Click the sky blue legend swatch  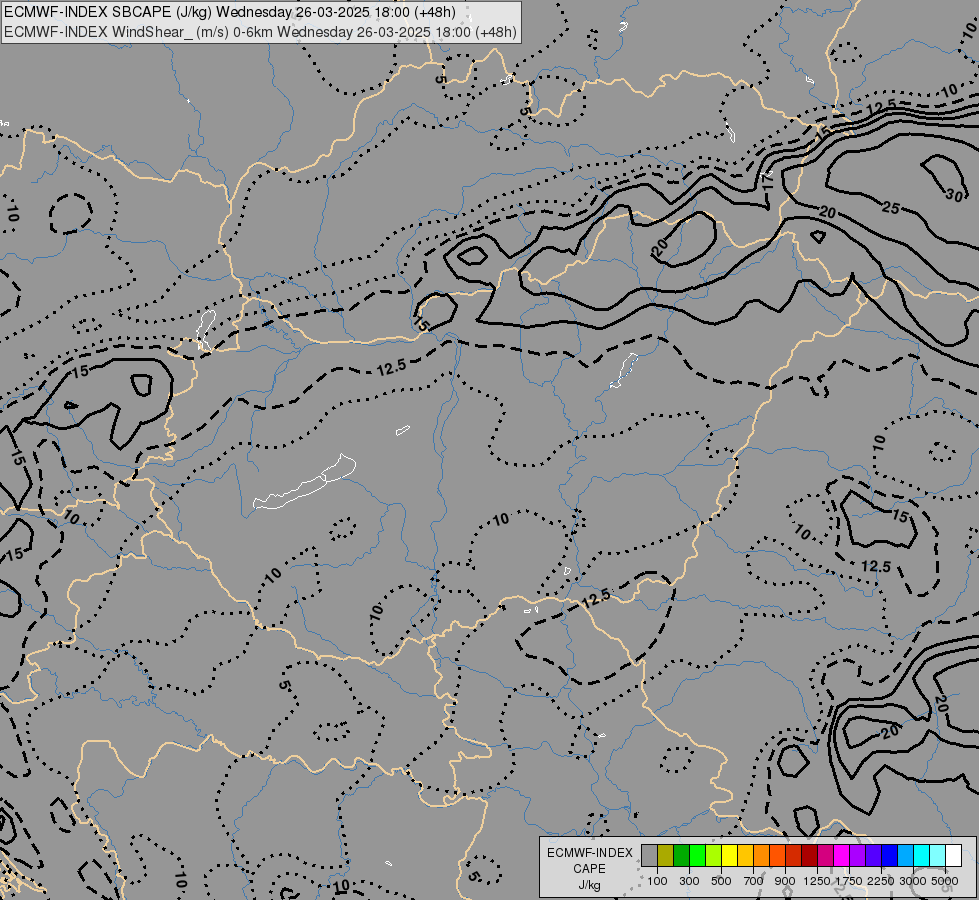pos(906,855)
